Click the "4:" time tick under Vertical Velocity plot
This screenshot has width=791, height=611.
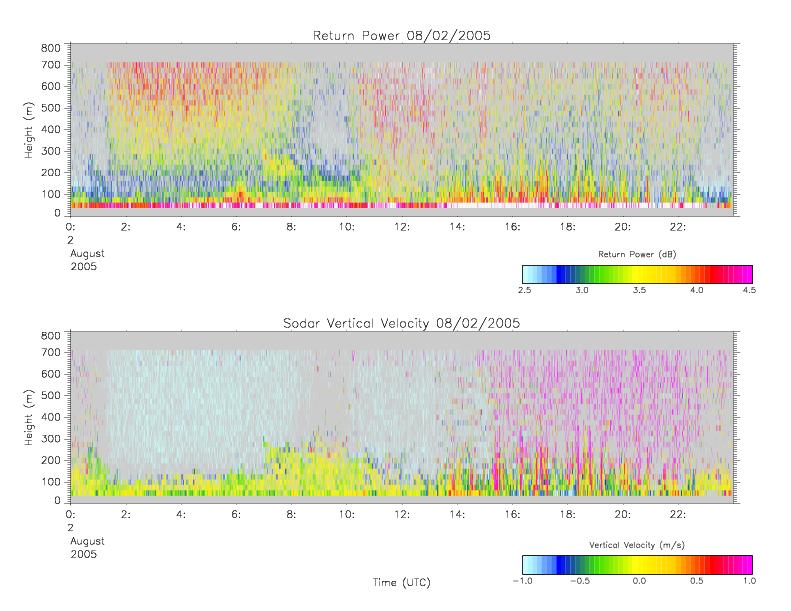click(181, 515)
